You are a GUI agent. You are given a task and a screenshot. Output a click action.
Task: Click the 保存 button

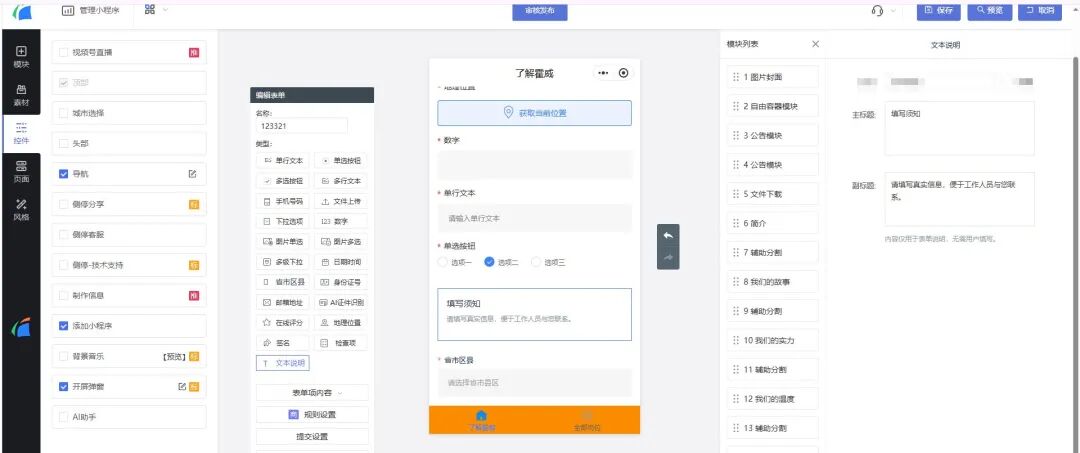point(938,10)
